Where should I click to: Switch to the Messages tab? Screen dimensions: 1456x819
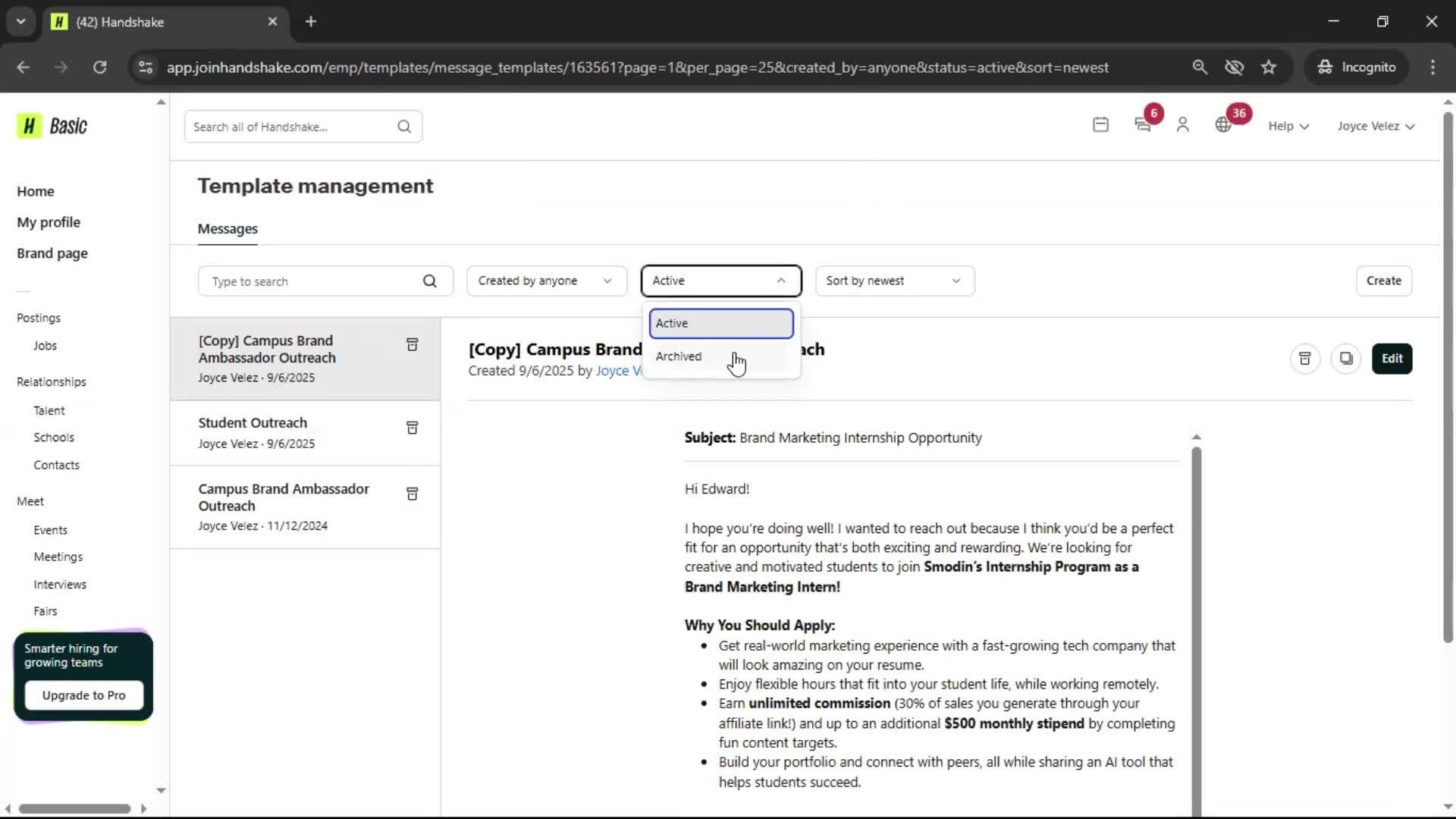tap(227, 229)
